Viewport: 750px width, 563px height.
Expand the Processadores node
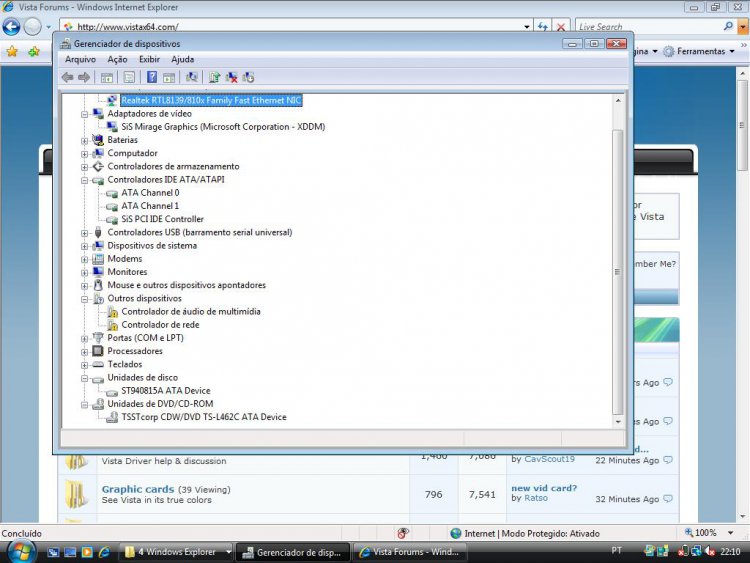point(85,352)
